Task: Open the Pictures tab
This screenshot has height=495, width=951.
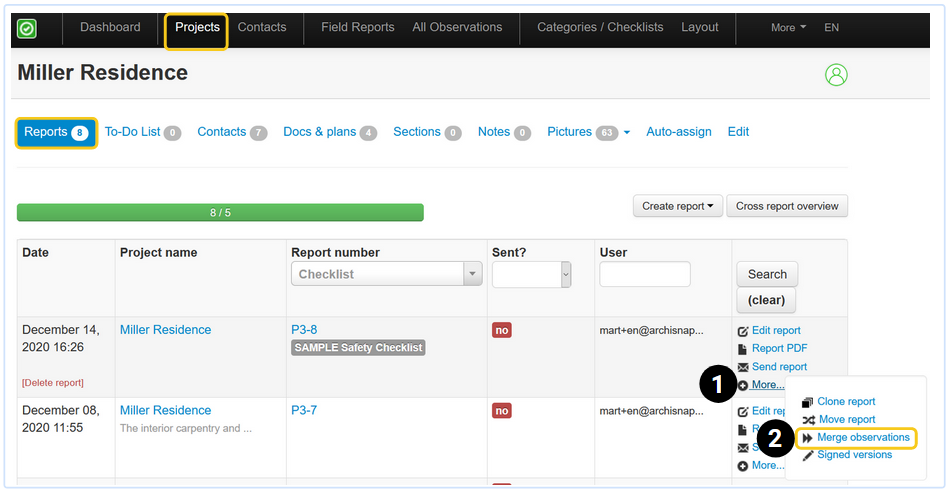Action: click(582, 132)
